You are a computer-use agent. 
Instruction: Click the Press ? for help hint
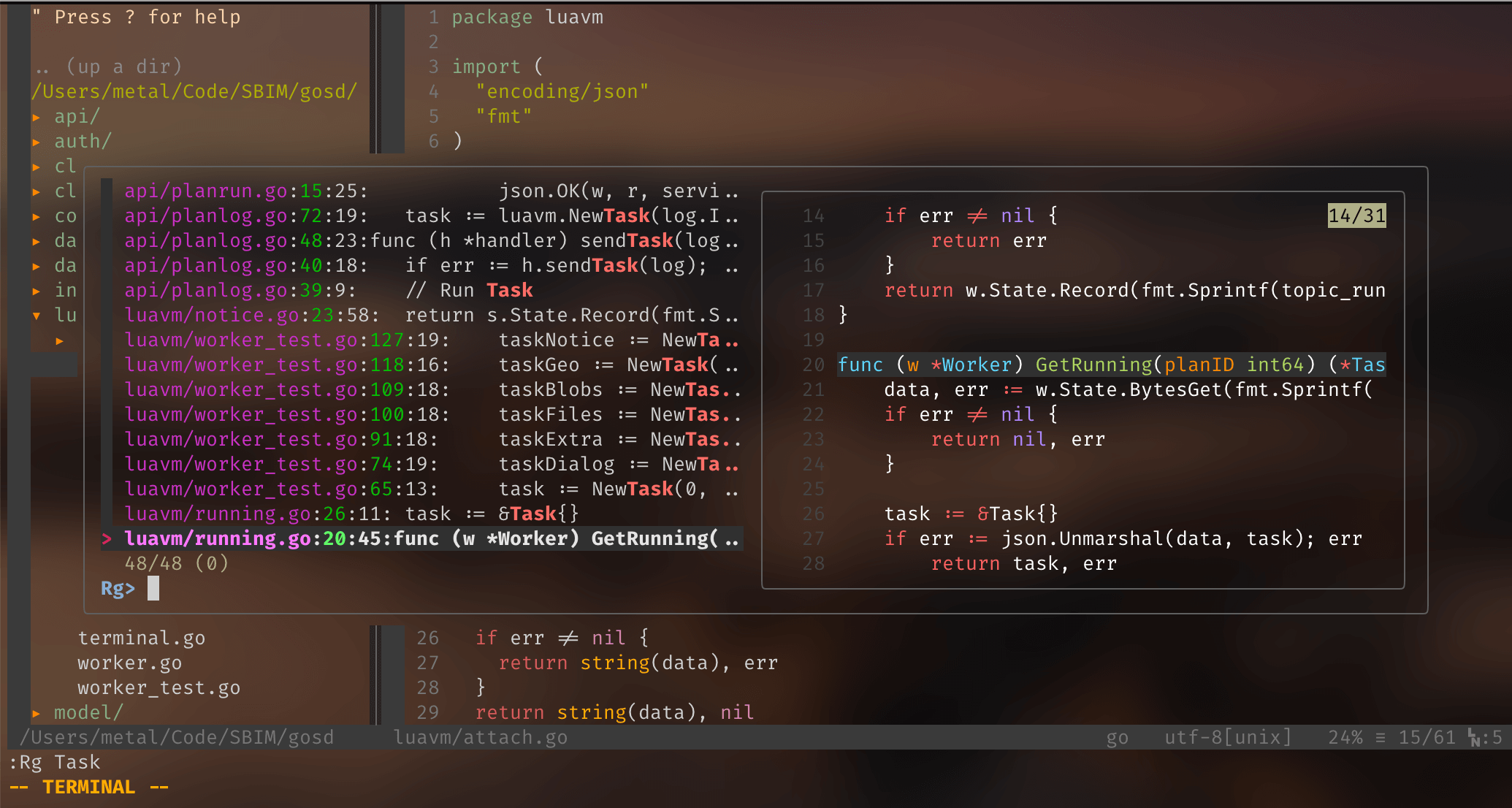tap(136, 18)
